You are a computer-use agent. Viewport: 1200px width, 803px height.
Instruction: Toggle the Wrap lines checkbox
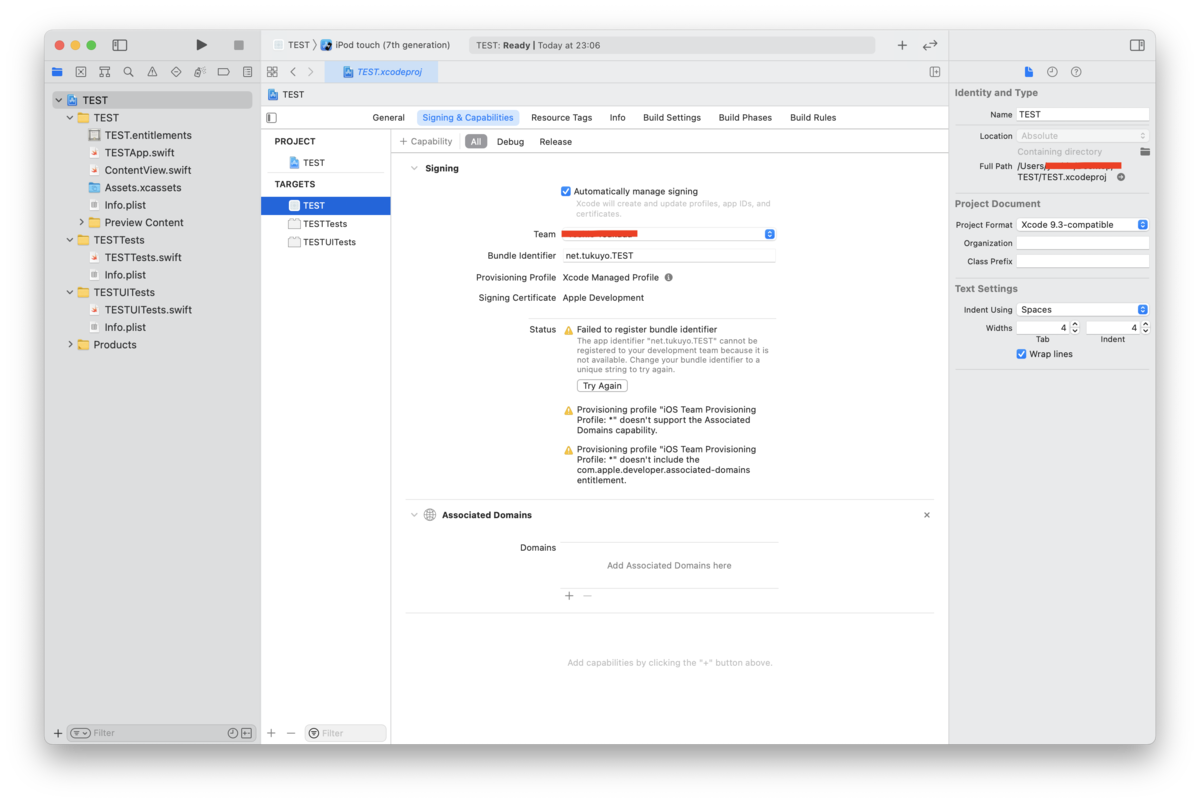[1021, 354]
